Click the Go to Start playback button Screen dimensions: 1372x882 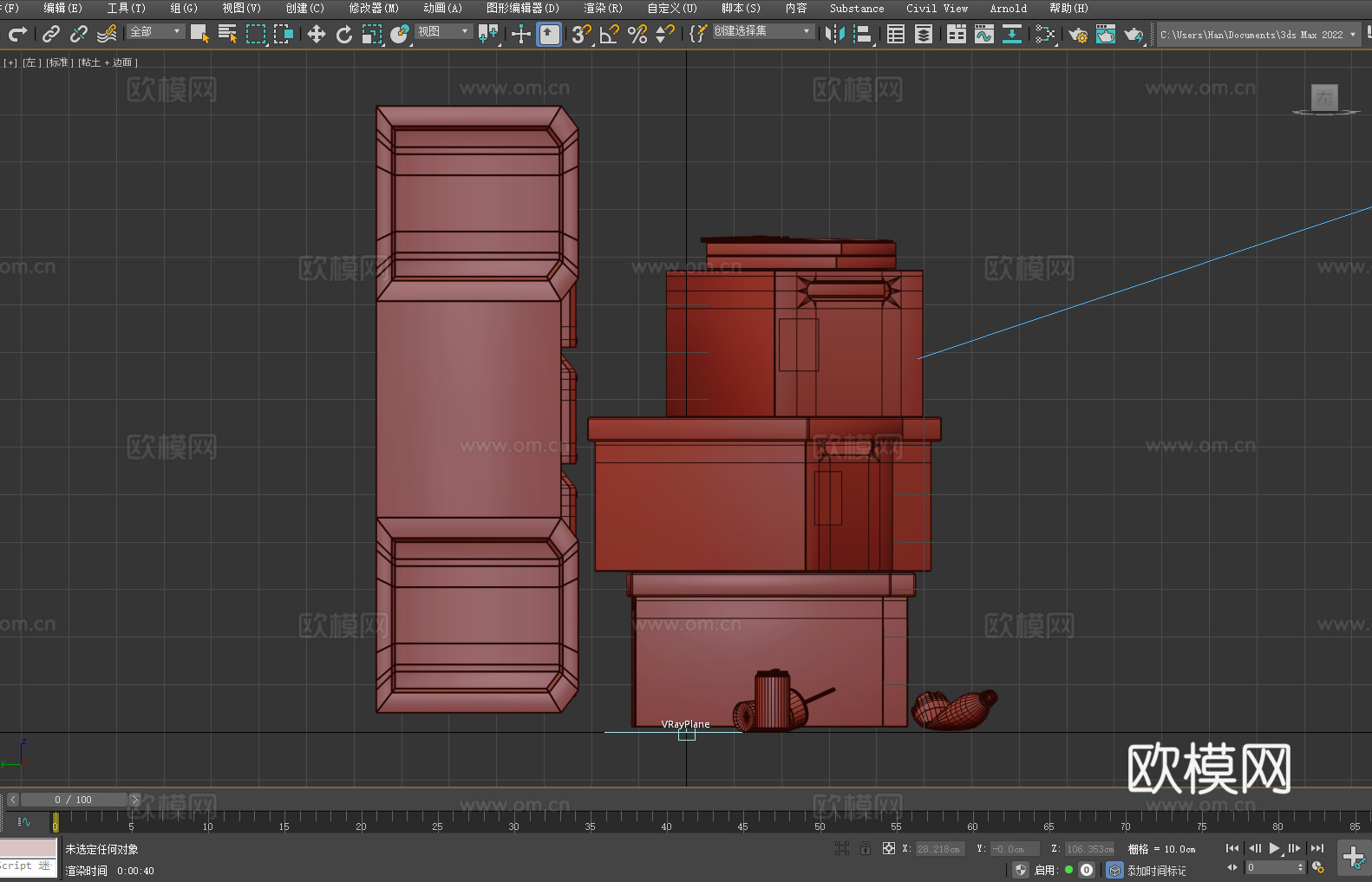click(x=1232, y=848)
